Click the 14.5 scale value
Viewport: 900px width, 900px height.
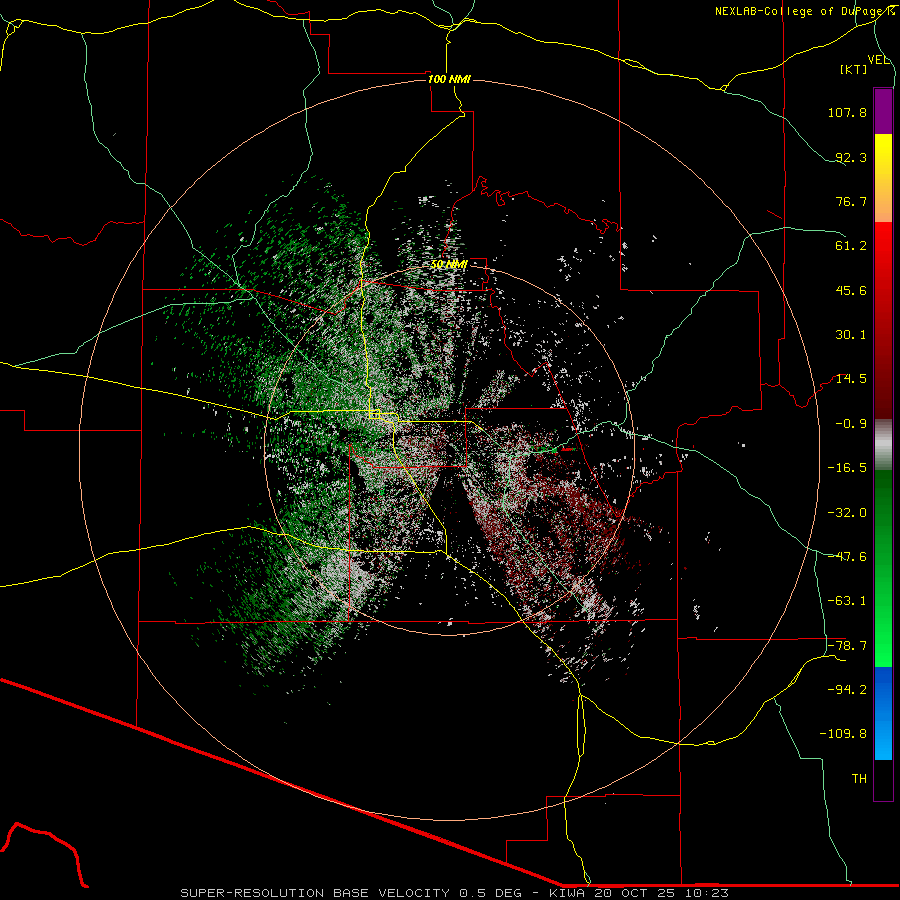(851, 379)
